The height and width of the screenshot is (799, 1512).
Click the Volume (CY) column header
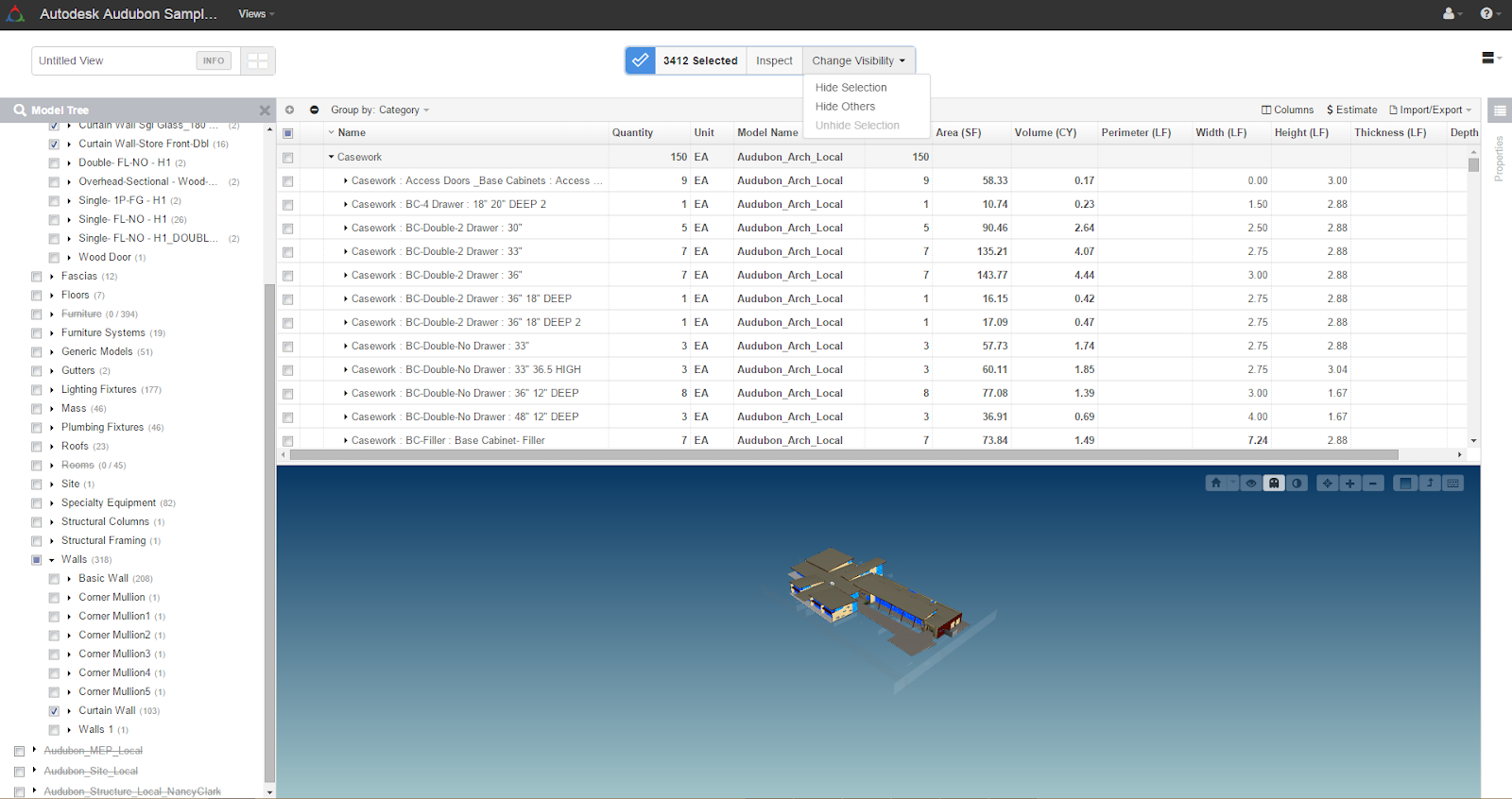coord(1045,133)
